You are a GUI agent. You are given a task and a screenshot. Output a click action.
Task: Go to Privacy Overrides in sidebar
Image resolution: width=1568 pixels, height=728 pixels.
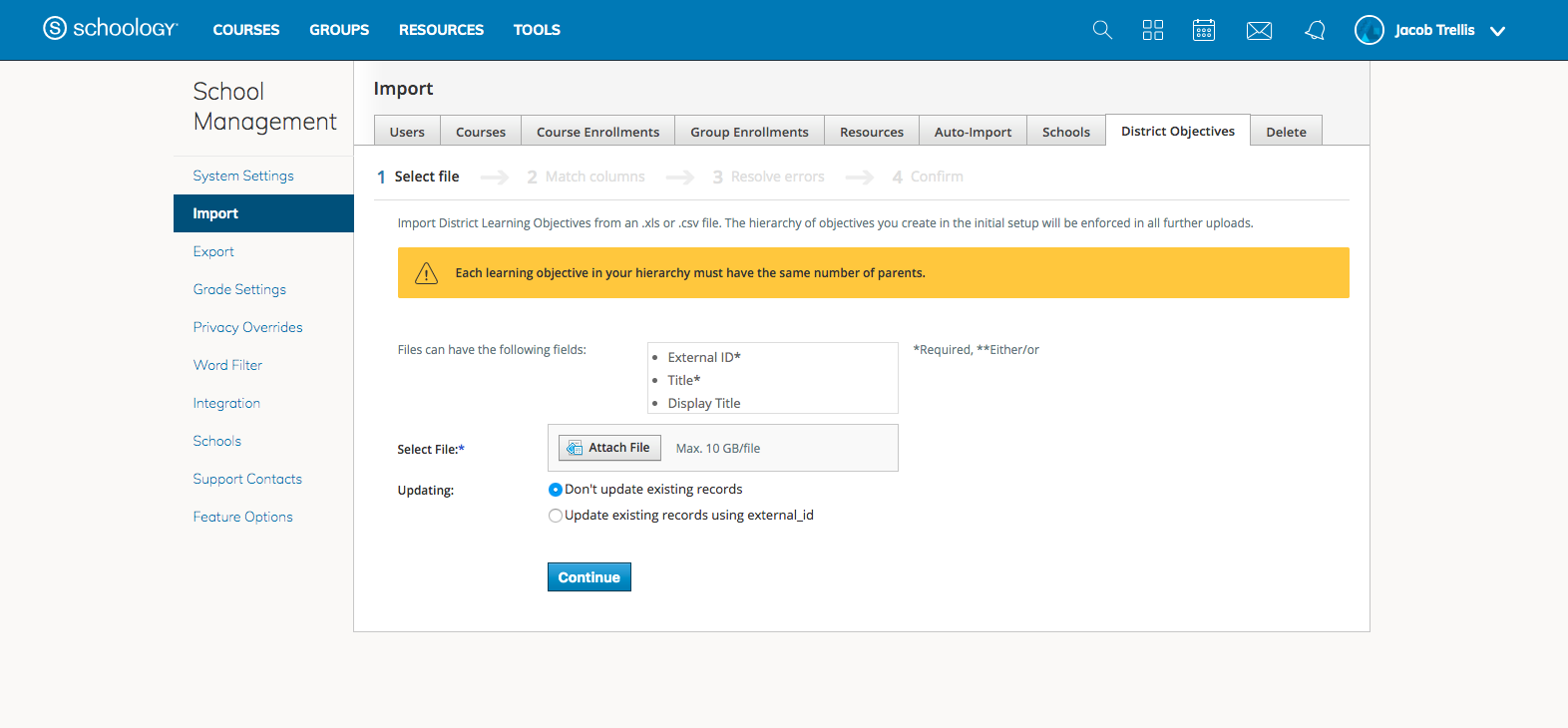point(247,327)
